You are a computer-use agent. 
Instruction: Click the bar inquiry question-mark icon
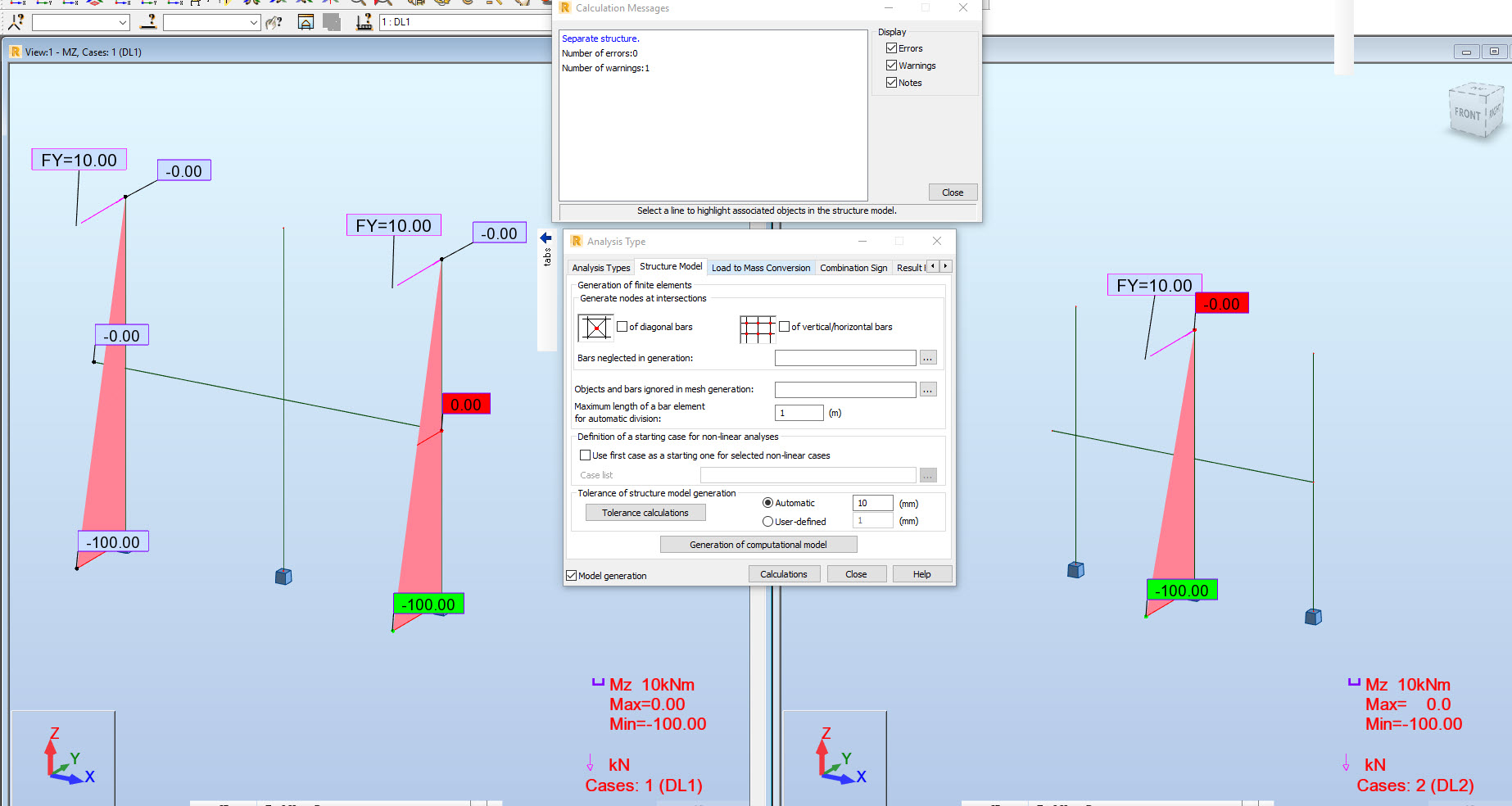click(150, 23)
